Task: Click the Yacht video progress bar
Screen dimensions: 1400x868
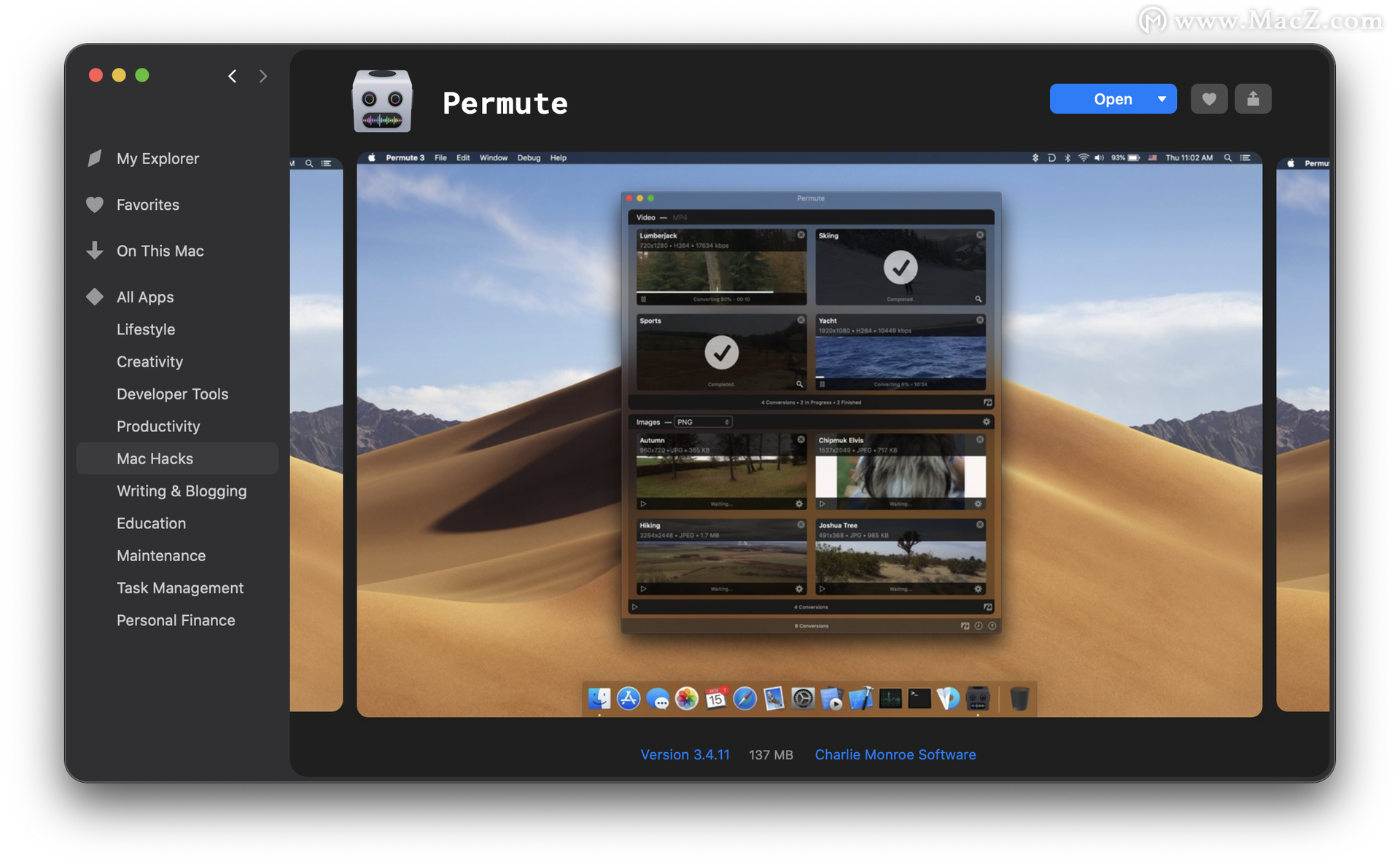Action: (x=901, y=378)
